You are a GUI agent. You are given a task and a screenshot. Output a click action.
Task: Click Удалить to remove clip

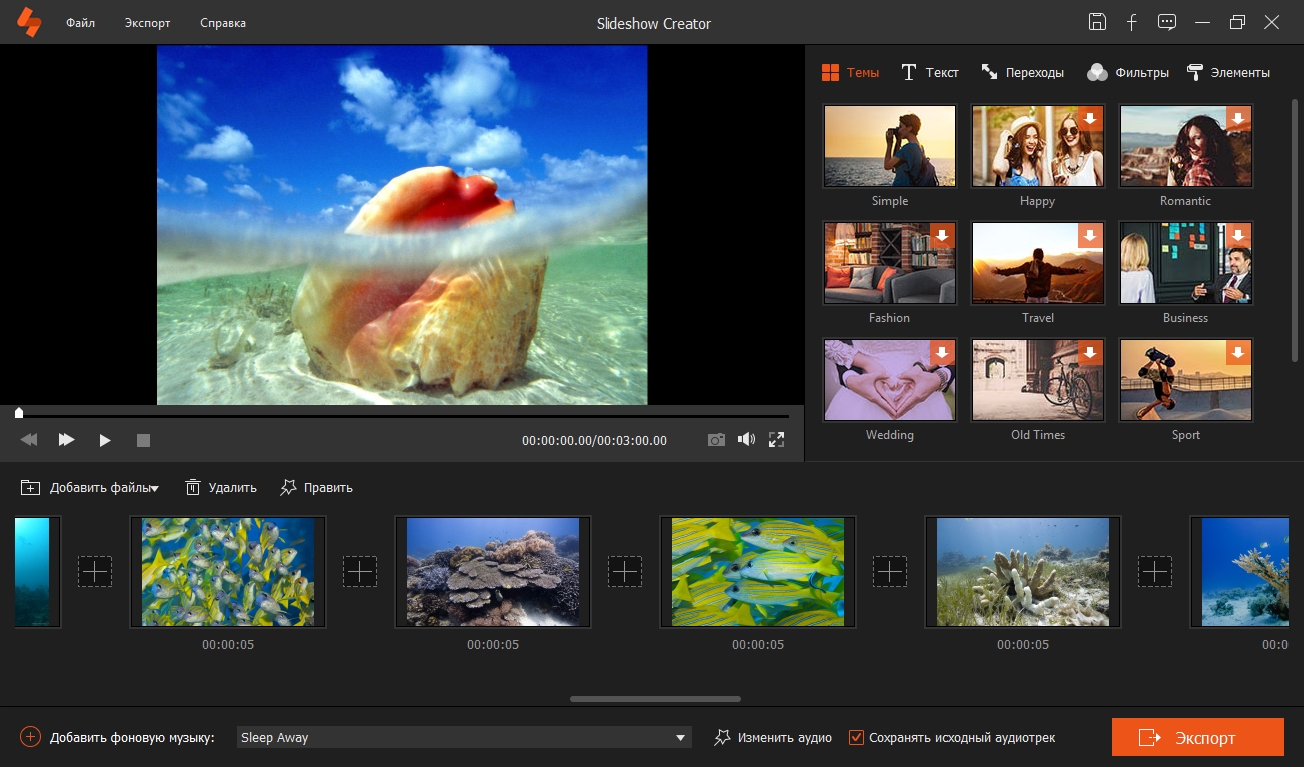click(221, 488)
